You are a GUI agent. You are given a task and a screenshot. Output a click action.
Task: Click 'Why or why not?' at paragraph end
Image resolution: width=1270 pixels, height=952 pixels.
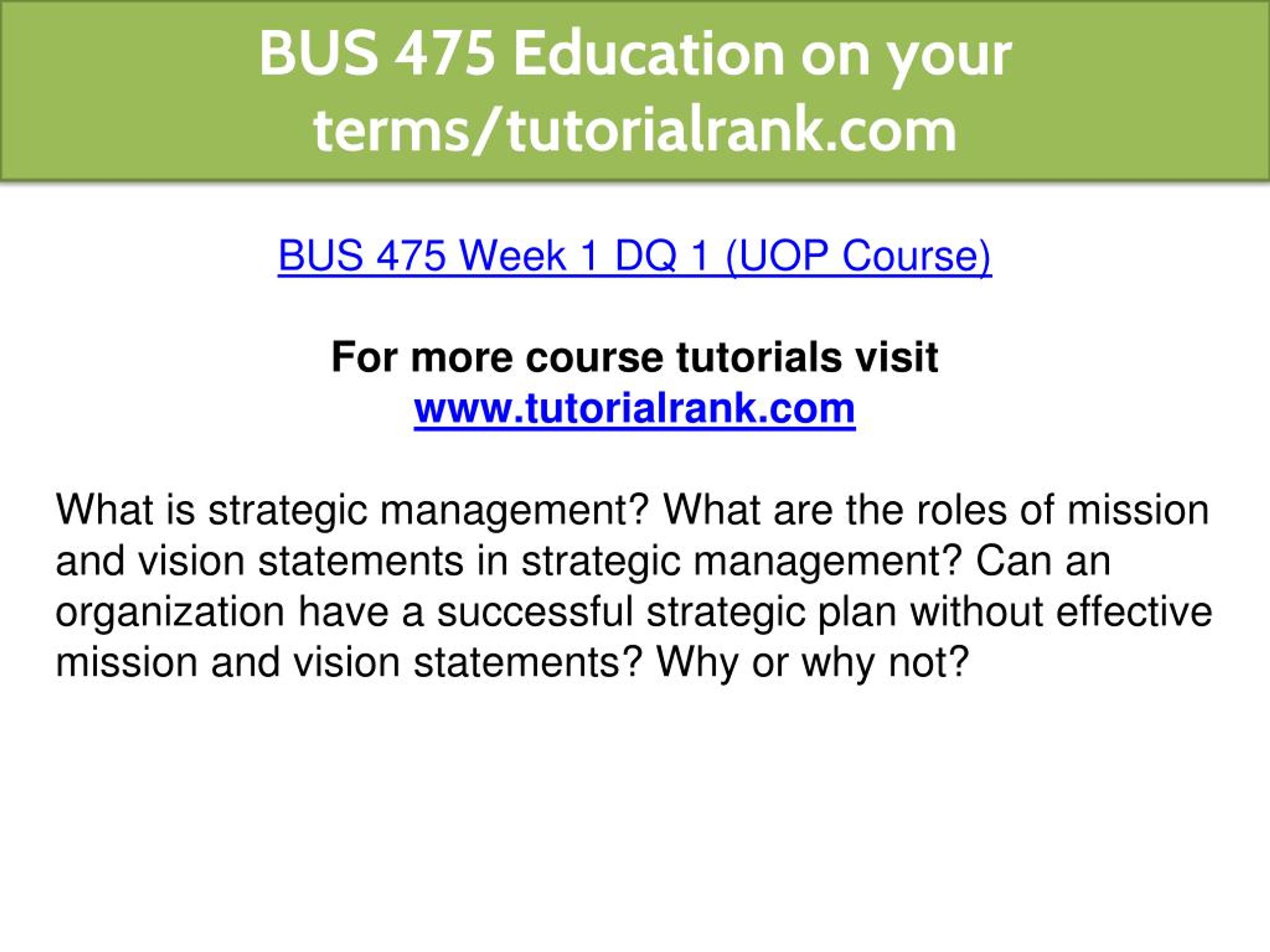[813, 663]
